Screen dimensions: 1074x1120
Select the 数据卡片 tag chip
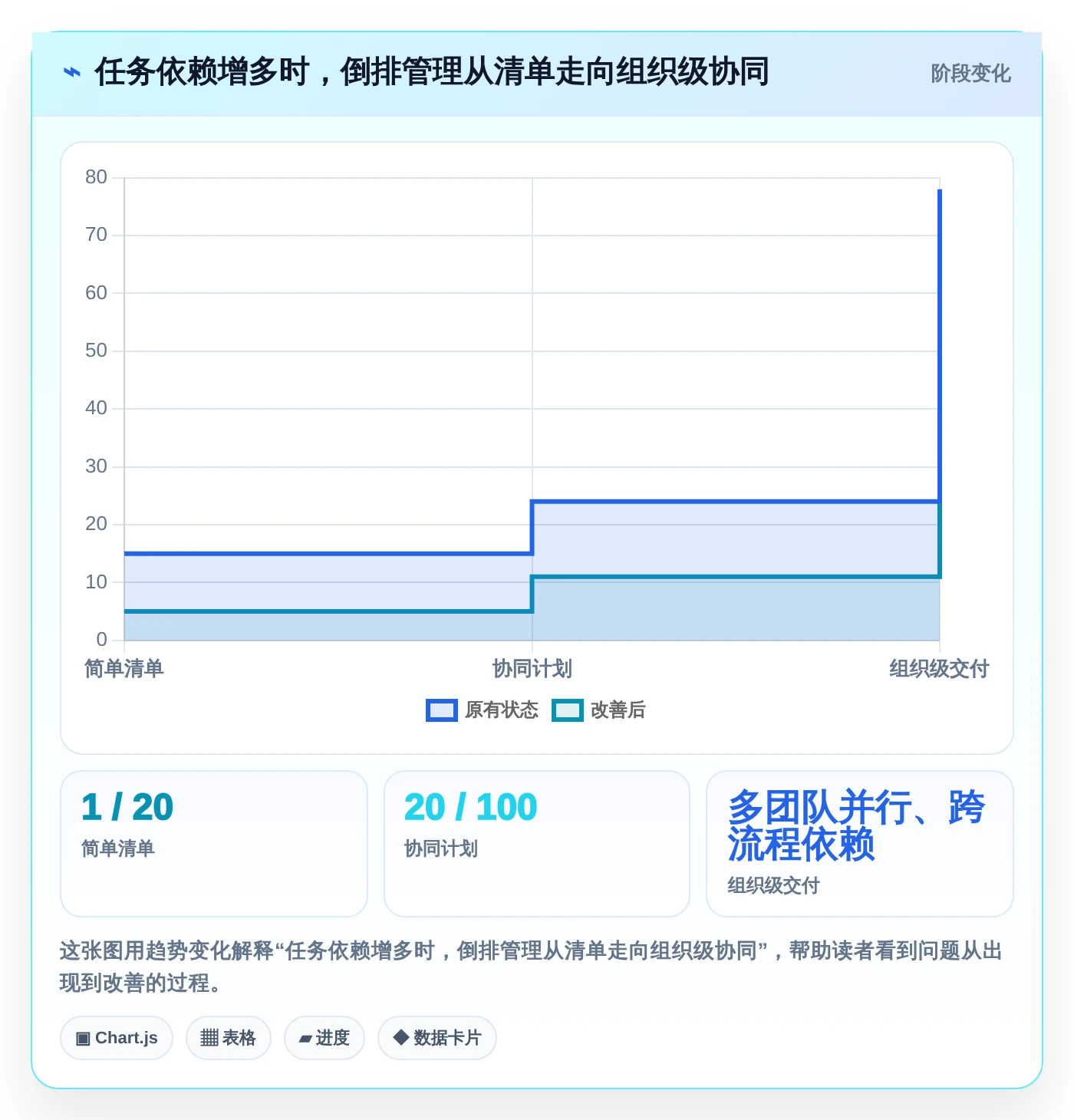click(437, 1038)
